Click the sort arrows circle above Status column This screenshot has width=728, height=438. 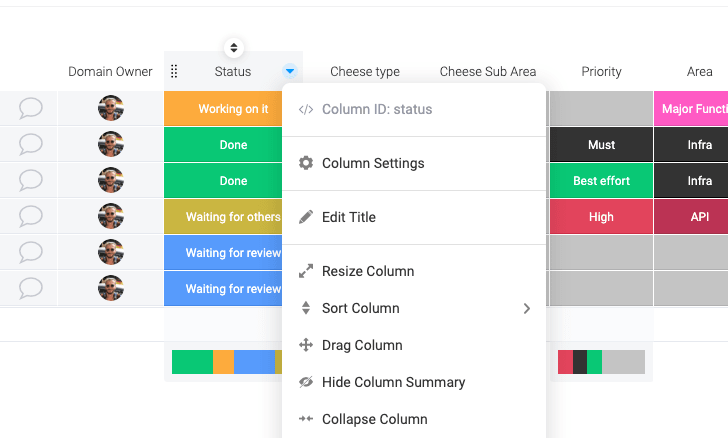pos(234,48)
